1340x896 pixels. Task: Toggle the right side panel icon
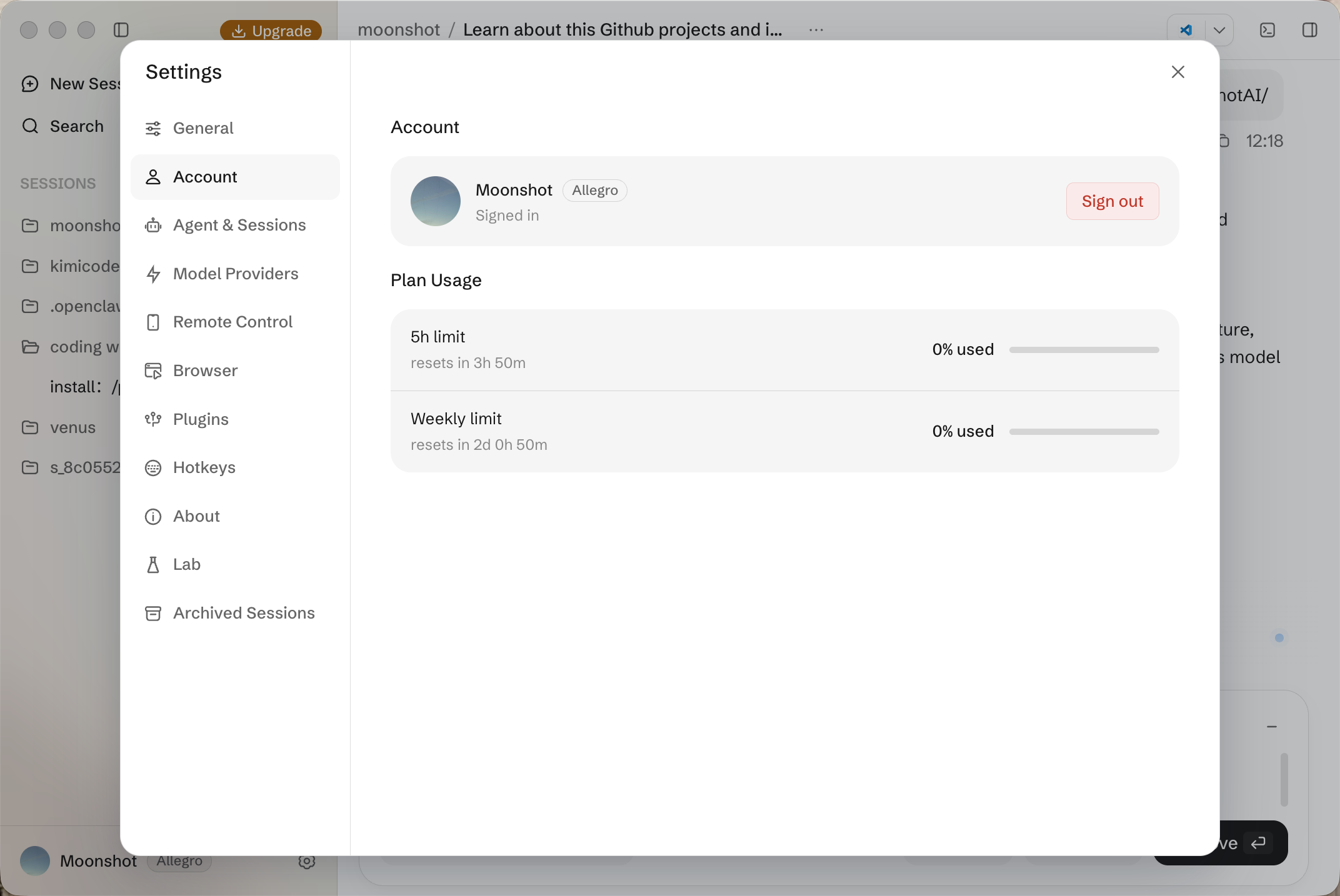(x=1310, y=30)
